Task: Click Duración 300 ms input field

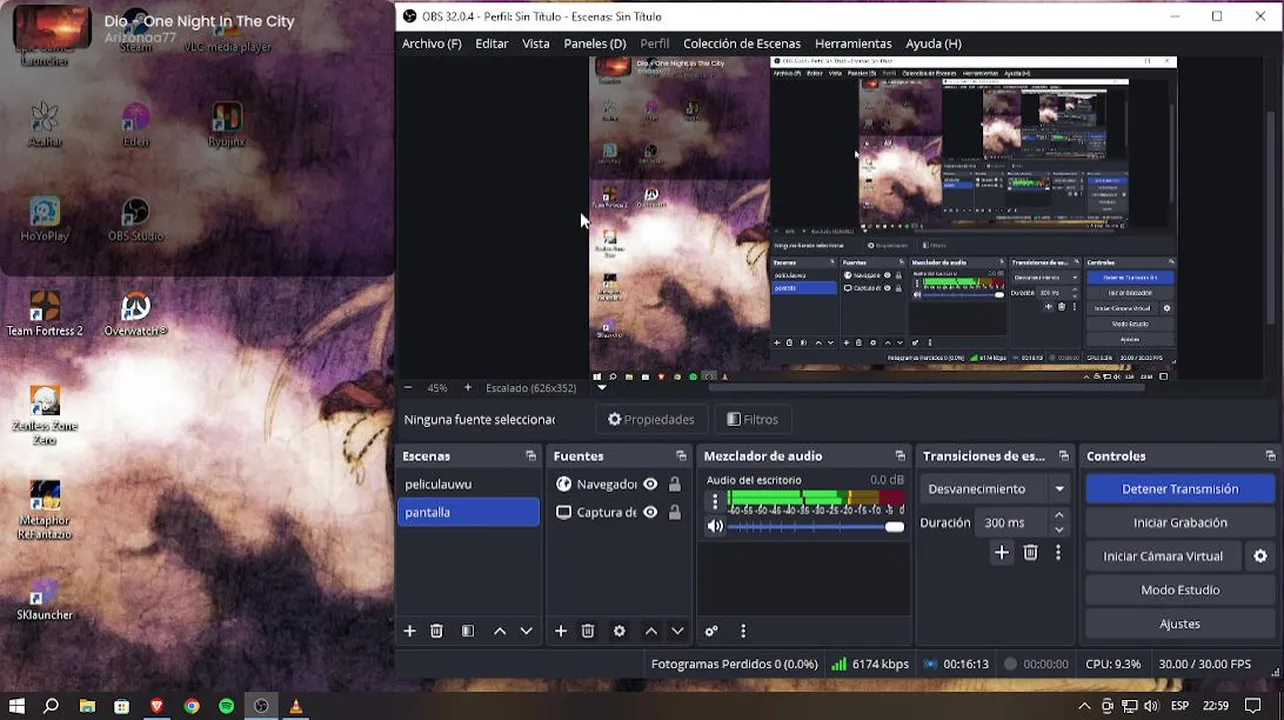Action: (x=1012, y=522)
